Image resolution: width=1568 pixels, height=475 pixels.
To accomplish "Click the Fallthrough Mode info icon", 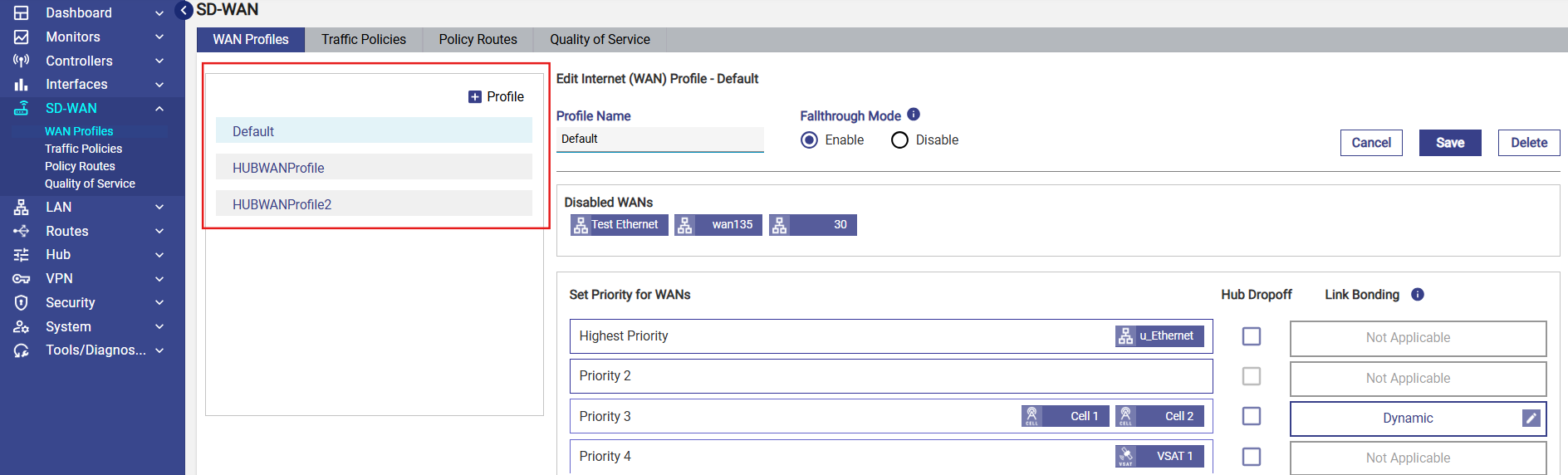I will pyautogui.click(x=914, y=115).
